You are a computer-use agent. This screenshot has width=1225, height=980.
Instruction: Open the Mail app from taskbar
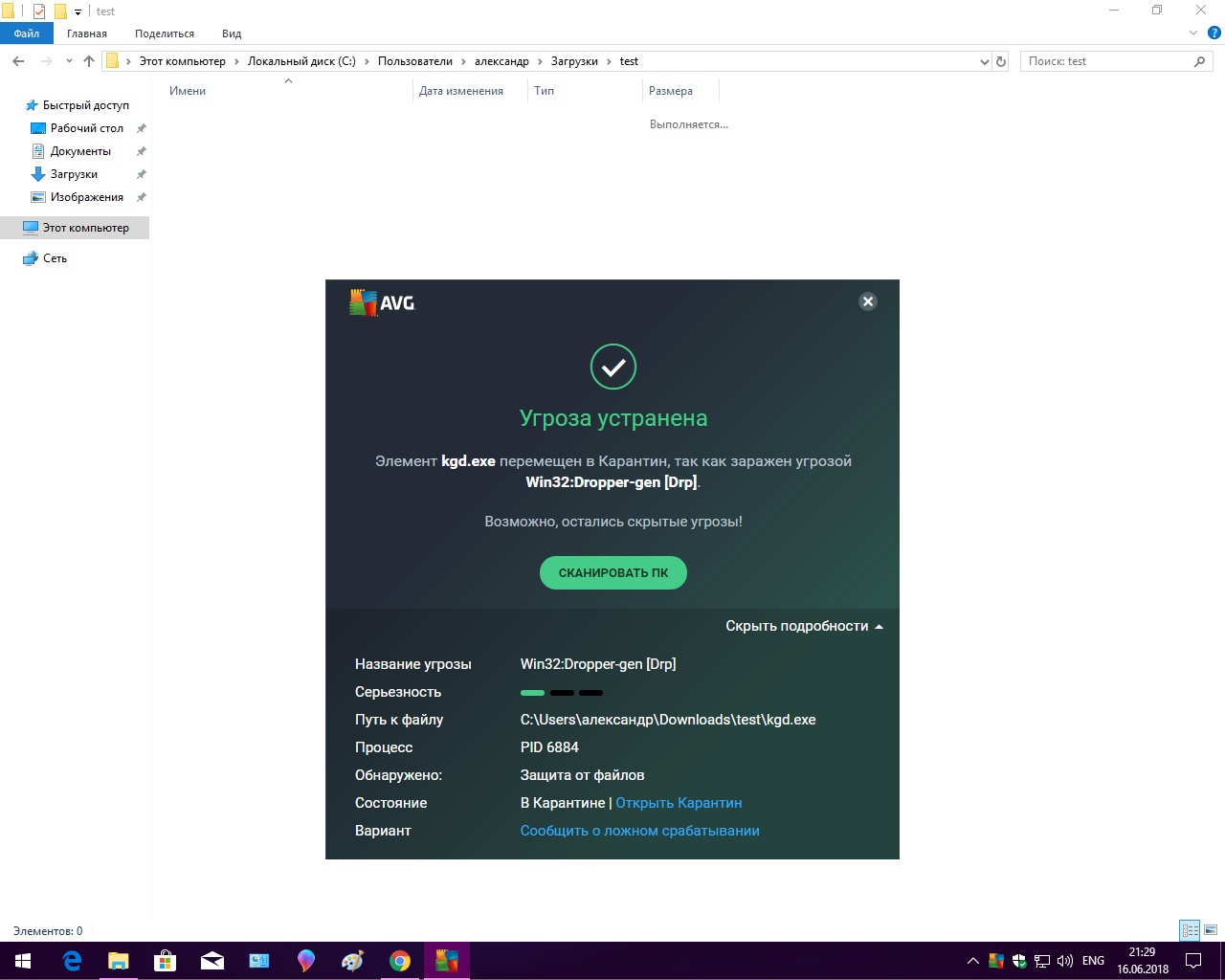pos(212,961)
